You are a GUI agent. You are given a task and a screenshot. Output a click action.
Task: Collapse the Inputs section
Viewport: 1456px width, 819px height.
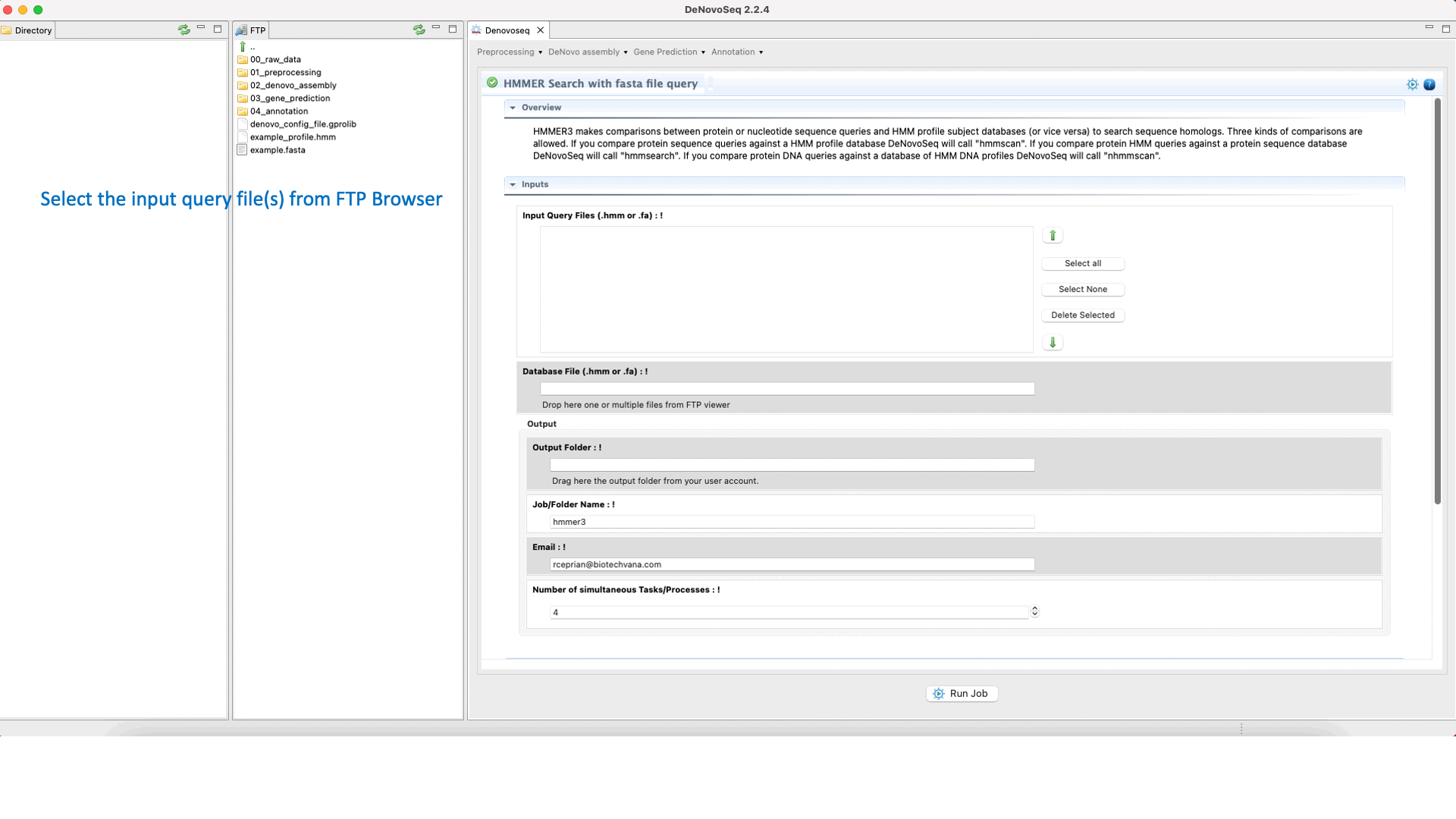[513, 184]
